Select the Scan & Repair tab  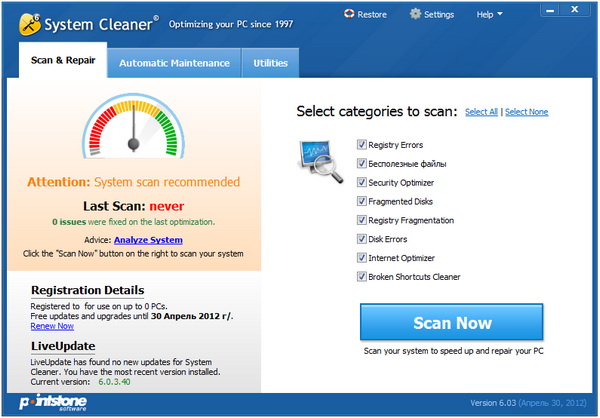[x=63, y=61]
